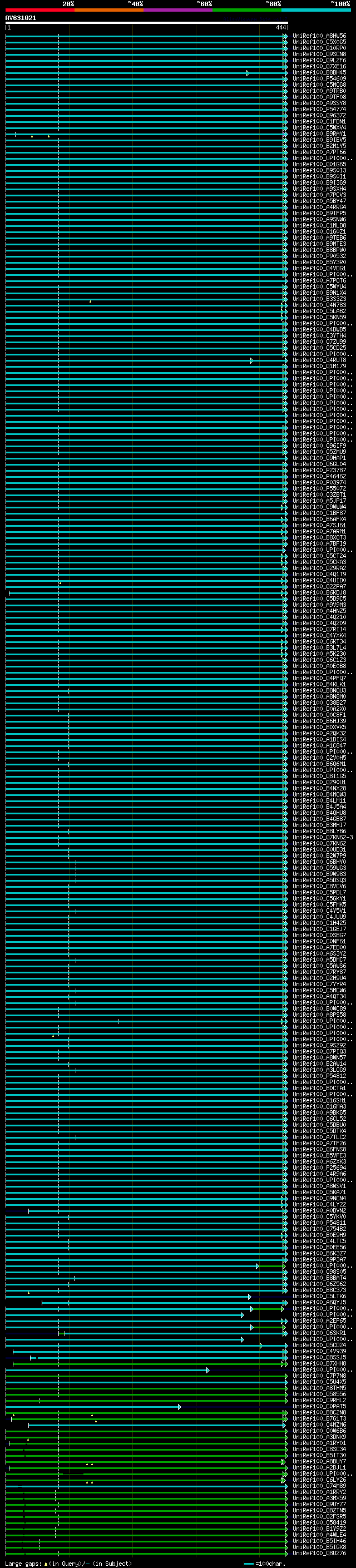The height and width of the screenshot is (1568, 356).
Task: Select label UniRef100_B9IEV5
Action: (319, 140)
